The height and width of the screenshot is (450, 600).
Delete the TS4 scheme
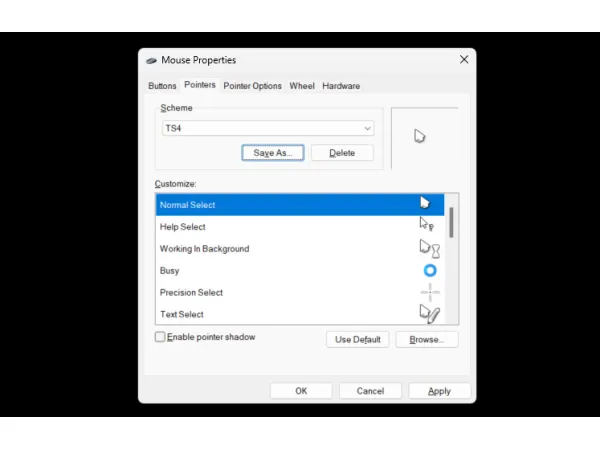pyautogui.click(x=342, y=153)
